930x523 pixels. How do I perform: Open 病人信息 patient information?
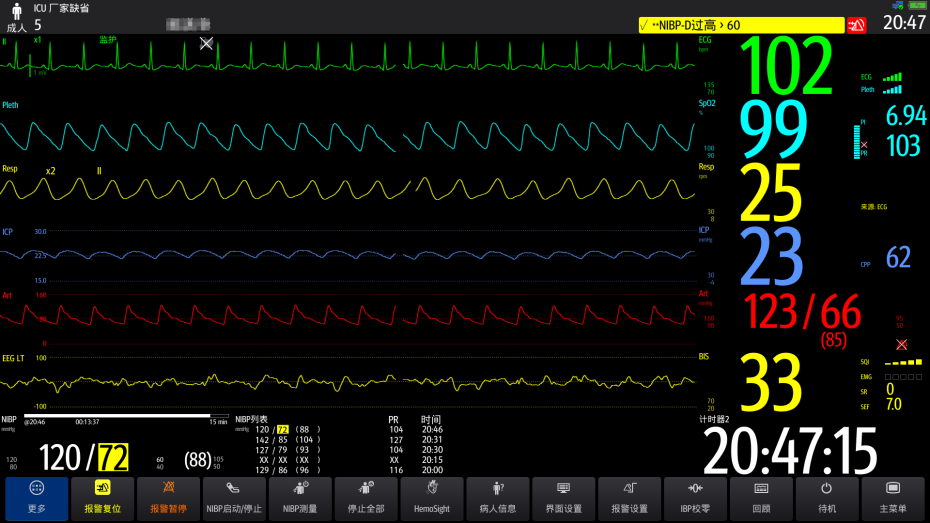point(498,499)
